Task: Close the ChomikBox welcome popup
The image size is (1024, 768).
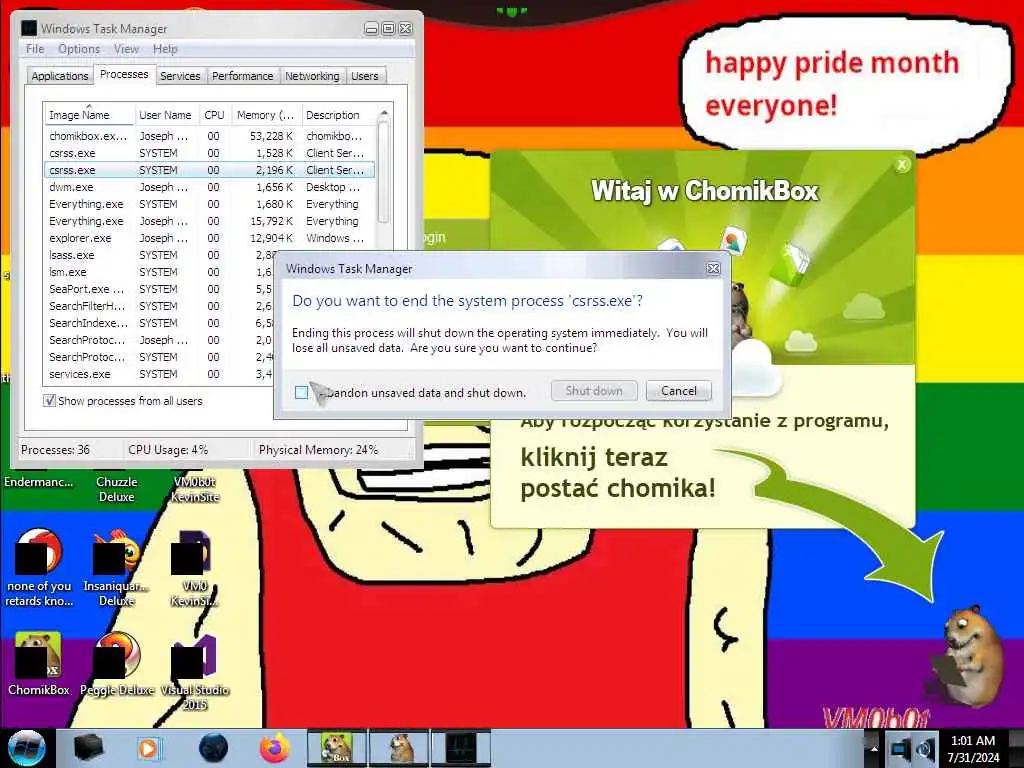Action: [x=902, y=165]
